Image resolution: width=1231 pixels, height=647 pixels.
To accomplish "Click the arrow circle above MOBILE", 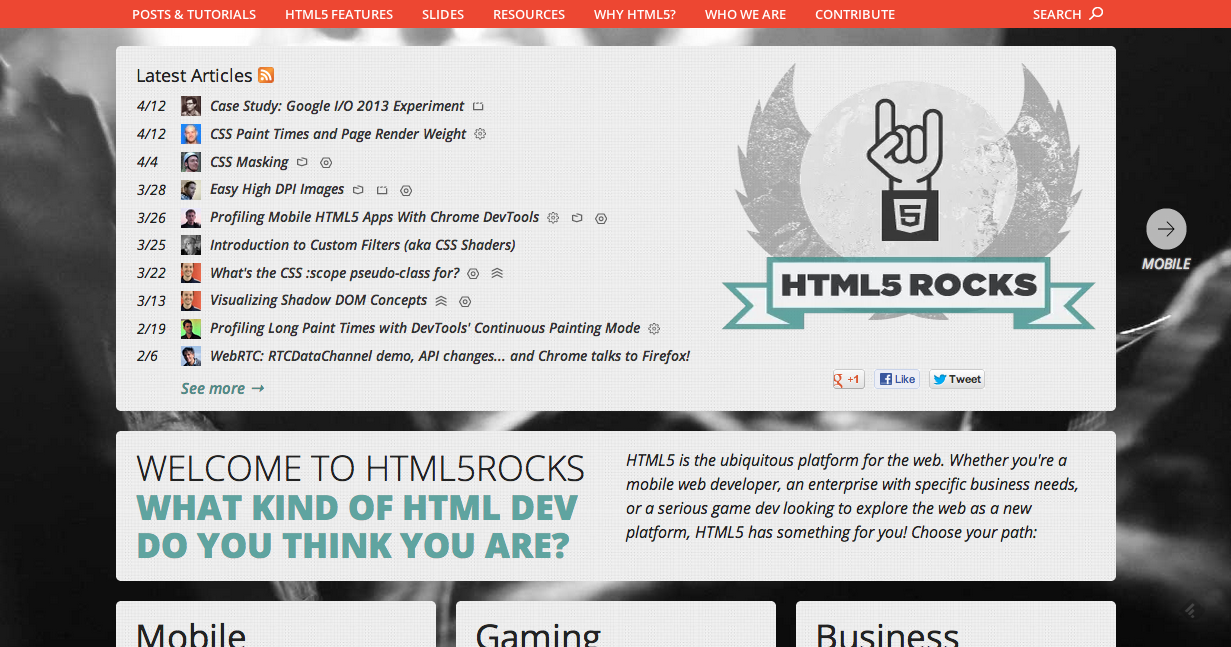I will pyautogui.click(x=1166, y=229).
